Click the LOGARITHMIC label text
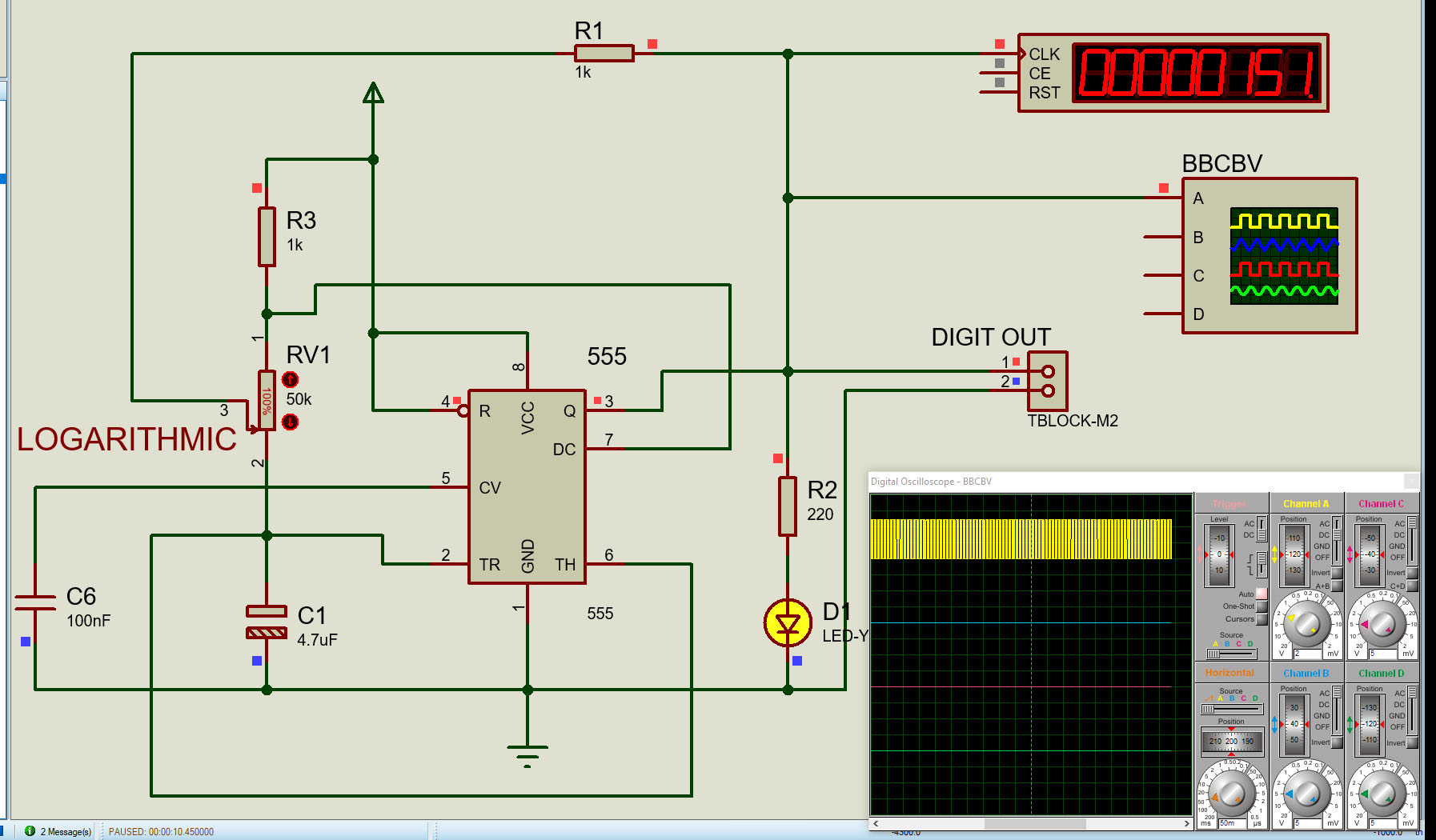 [x=126, y=439]
